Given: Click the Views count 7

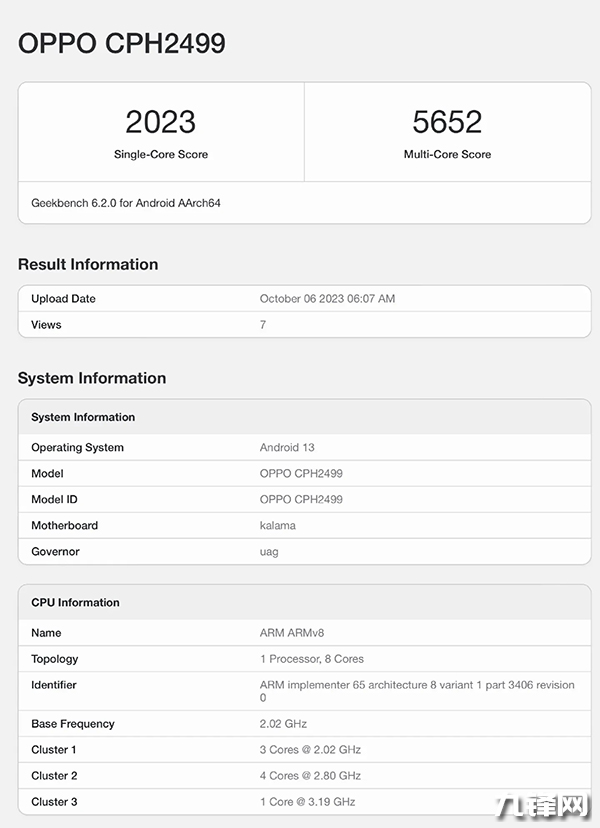Looking at the screenshot, I should click(x=263, y=325).
